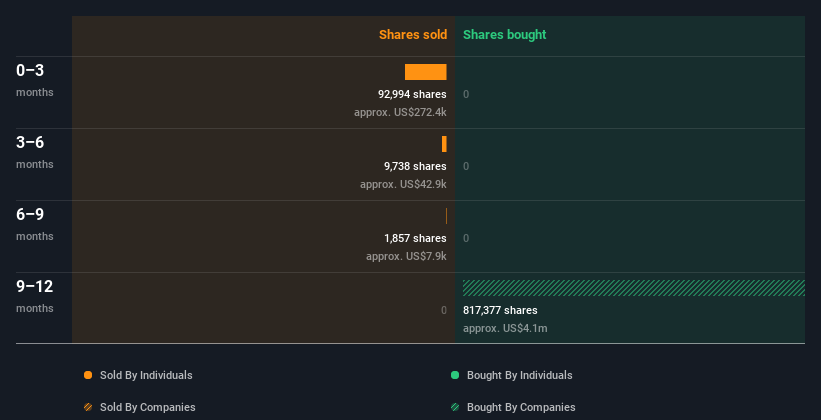Click the orange bar for 0–3 months
This screenshot has width=821, height=420.
pos(426,72)
